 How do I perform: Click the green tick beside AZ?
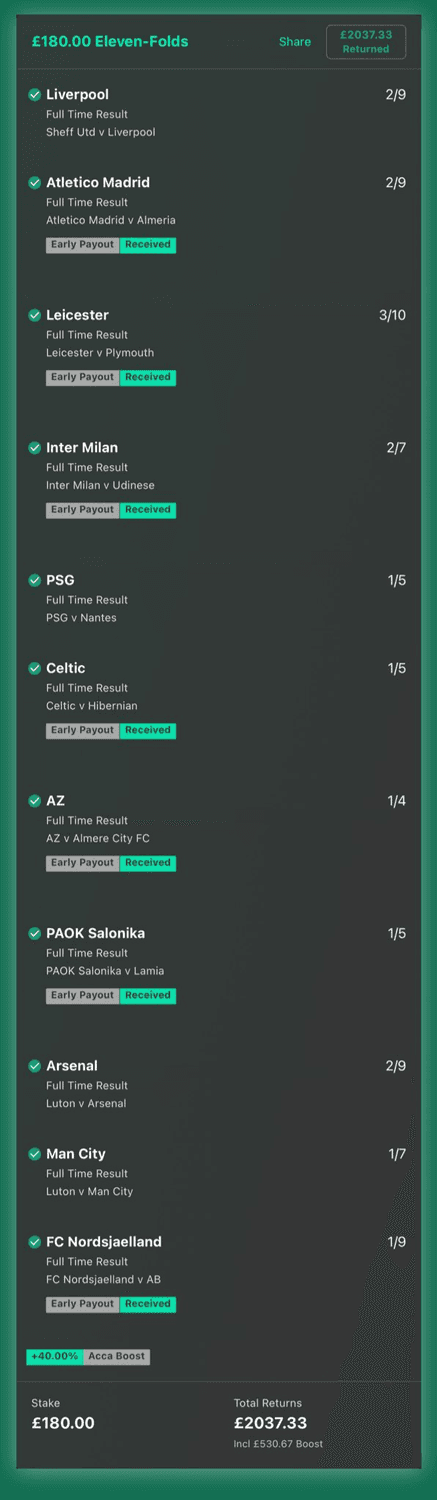pos(35,801)
